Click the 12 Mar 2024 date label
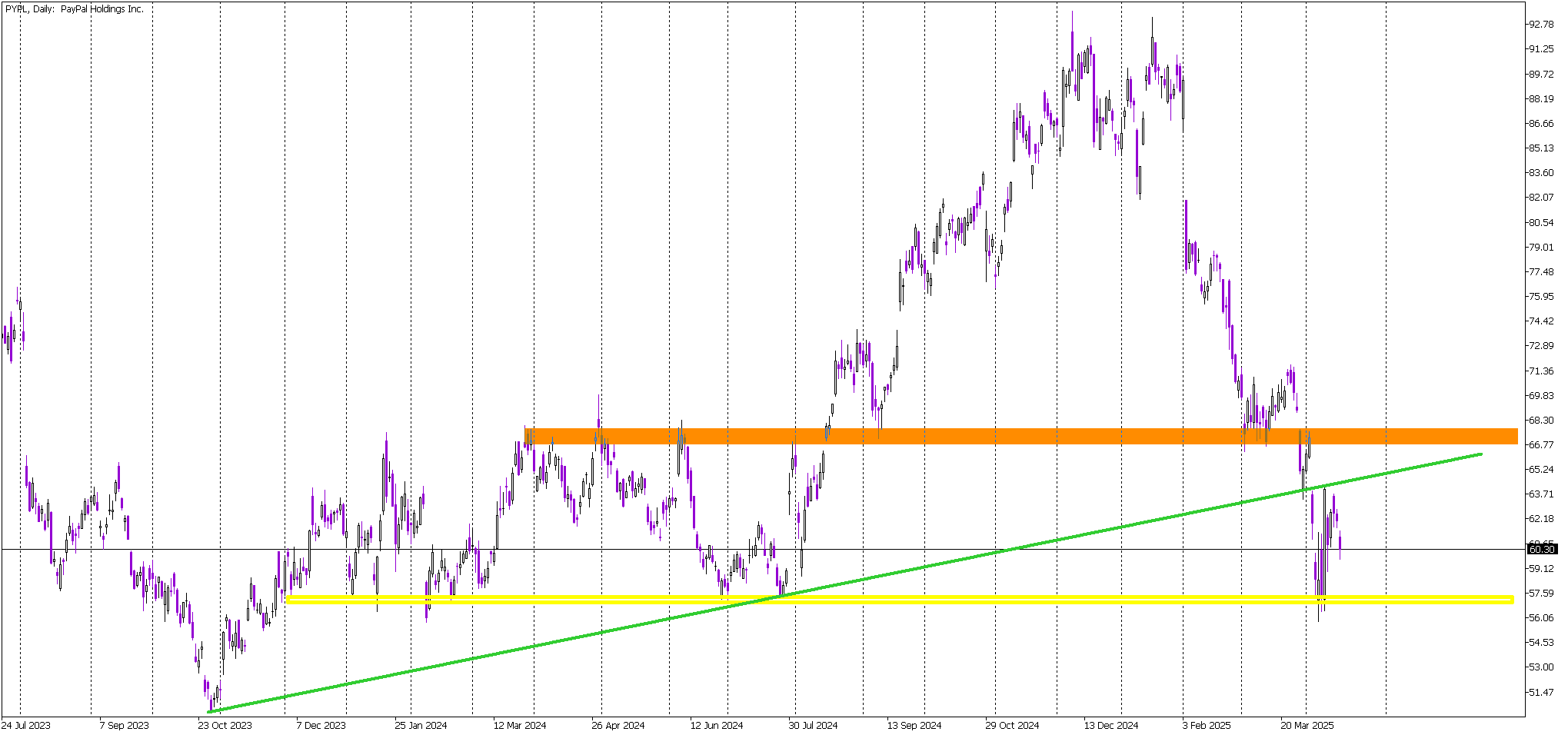Viewport: 1568px width, 735px height. (x=520, y=725)
